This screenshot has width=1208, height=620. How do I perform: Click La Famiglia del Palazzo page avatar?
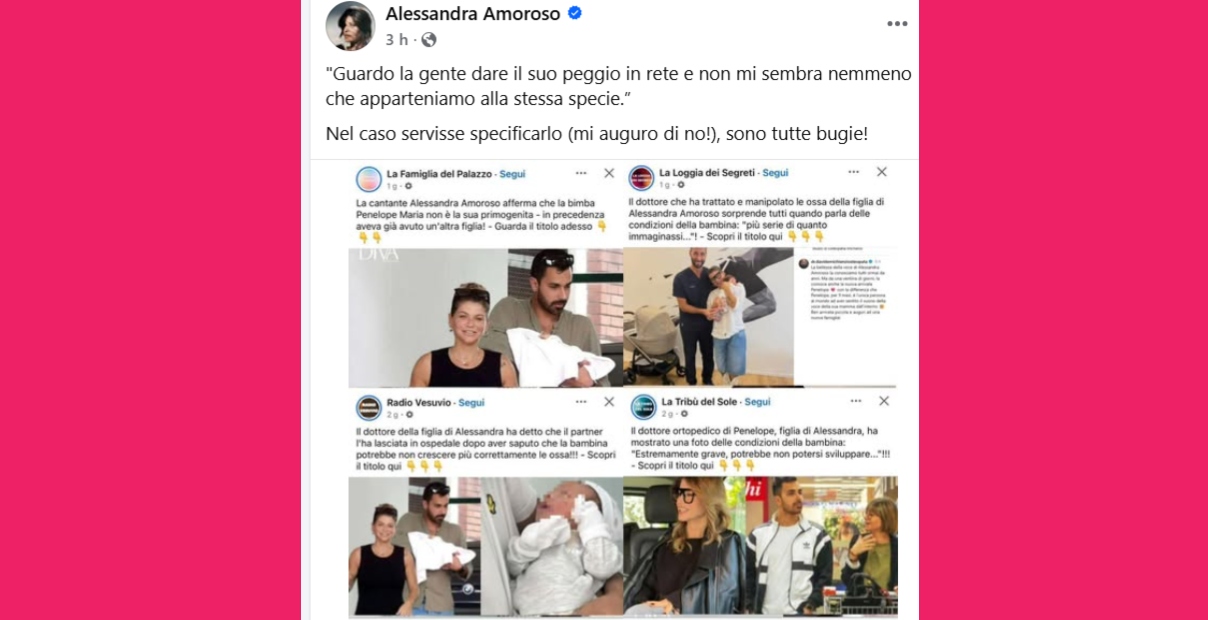click(369, 179)
